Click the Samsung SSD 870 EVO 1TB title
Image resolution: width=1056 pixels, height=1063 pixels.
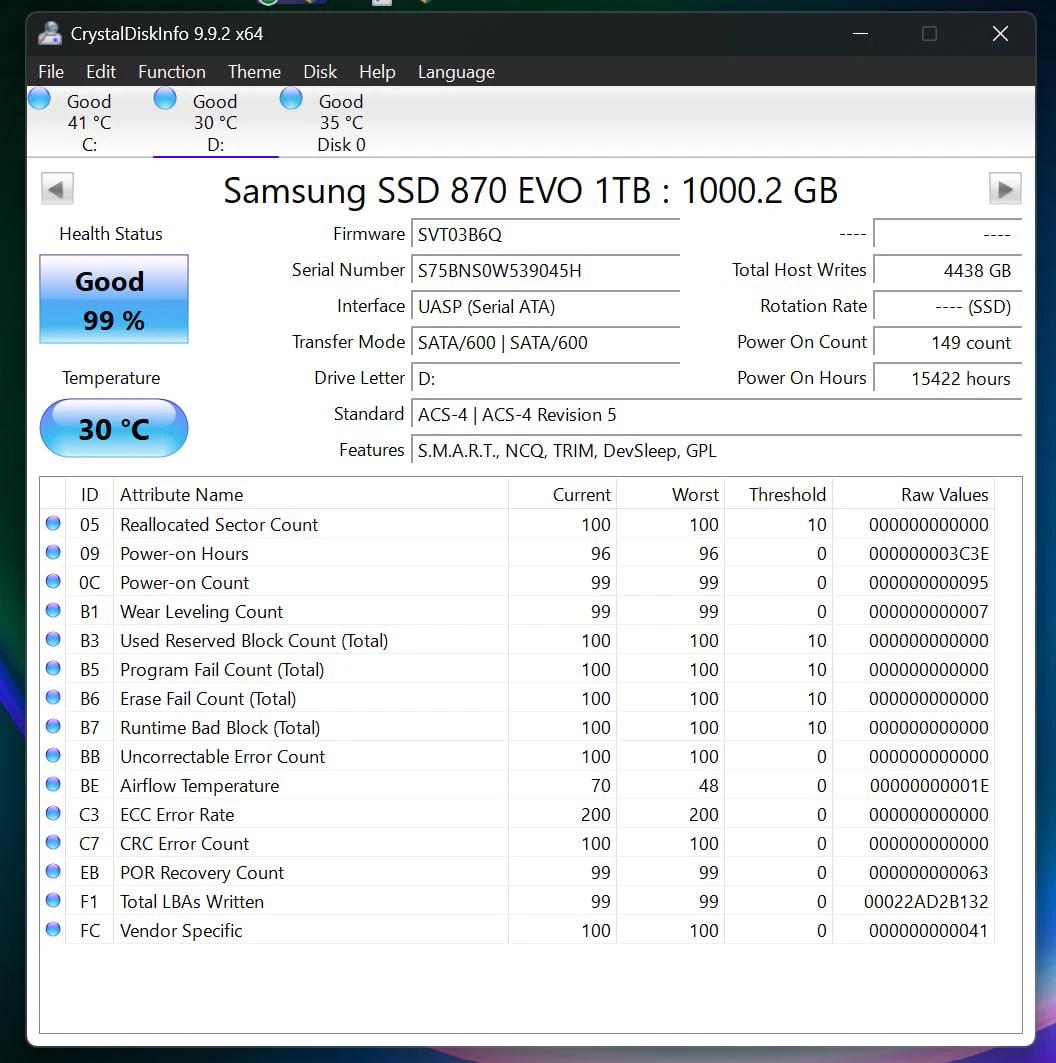[531, 190]
